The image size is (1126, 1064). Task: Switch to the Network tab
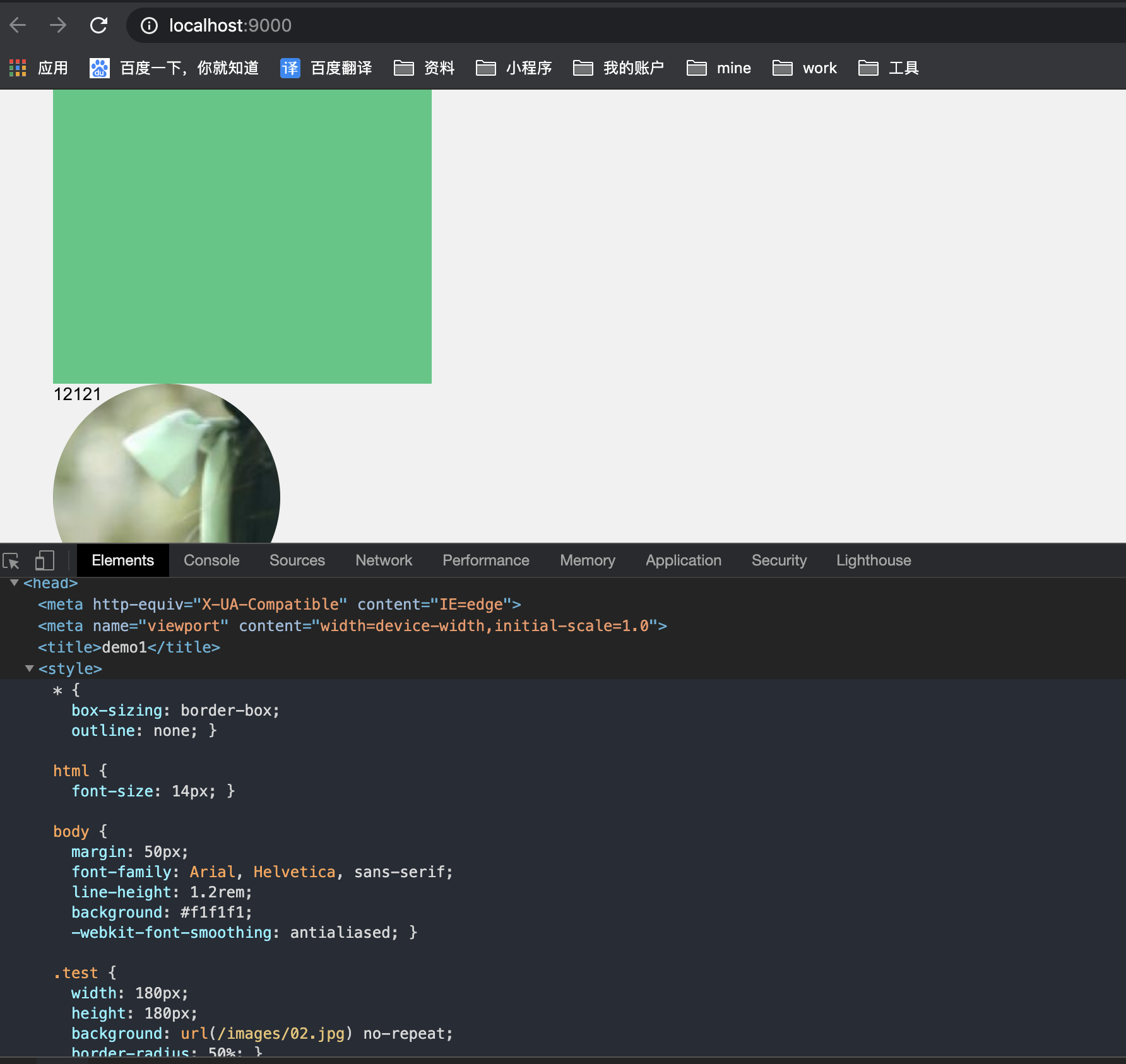[x=384, y=560]
